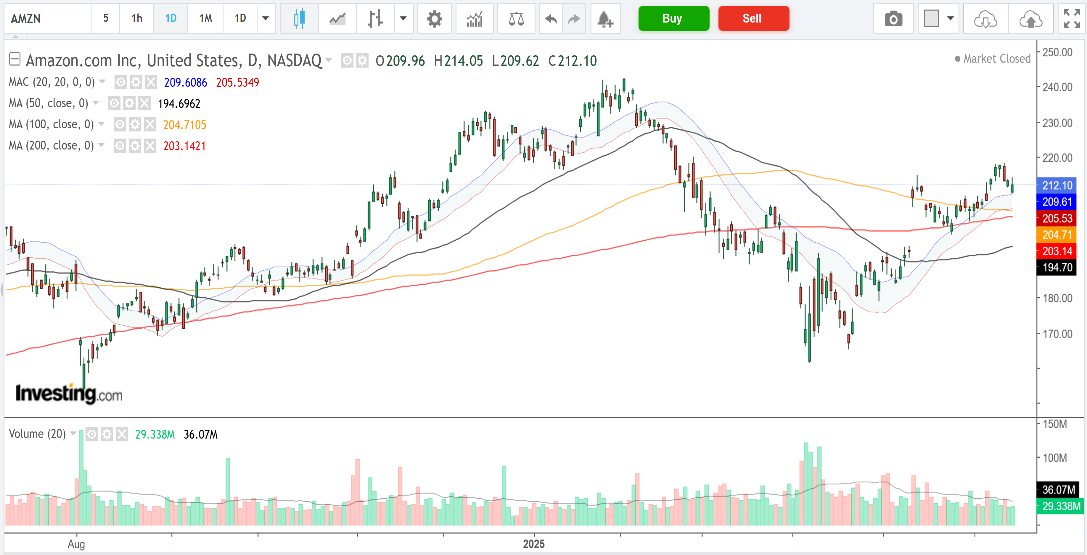The height and width of the screenshot is (555, 1087).
Task: Enter fullscreen chart mode
Action: coord(1071,19)
